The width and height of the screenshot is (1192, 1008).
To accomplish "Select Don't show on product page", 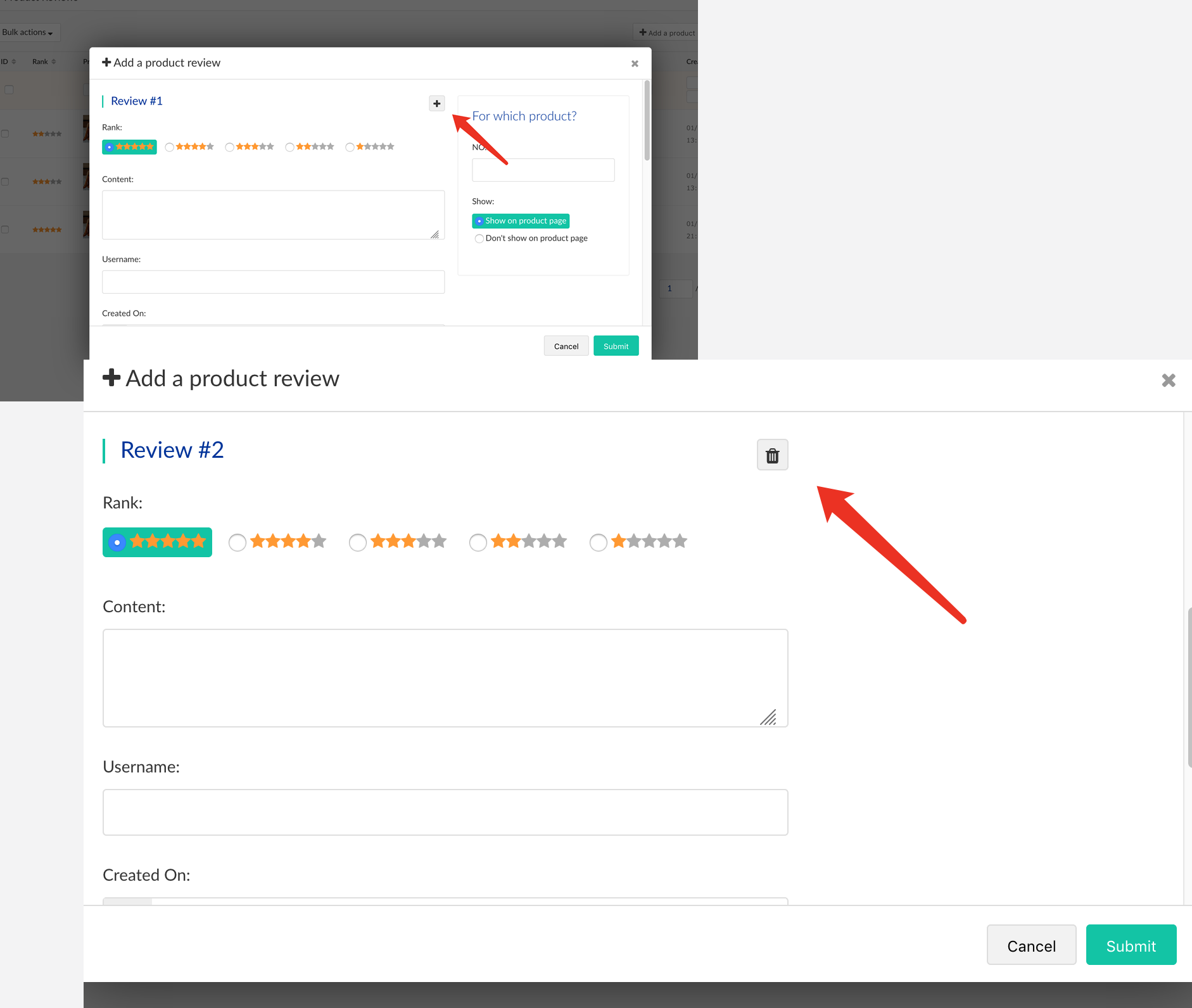I will coord(479,239).
